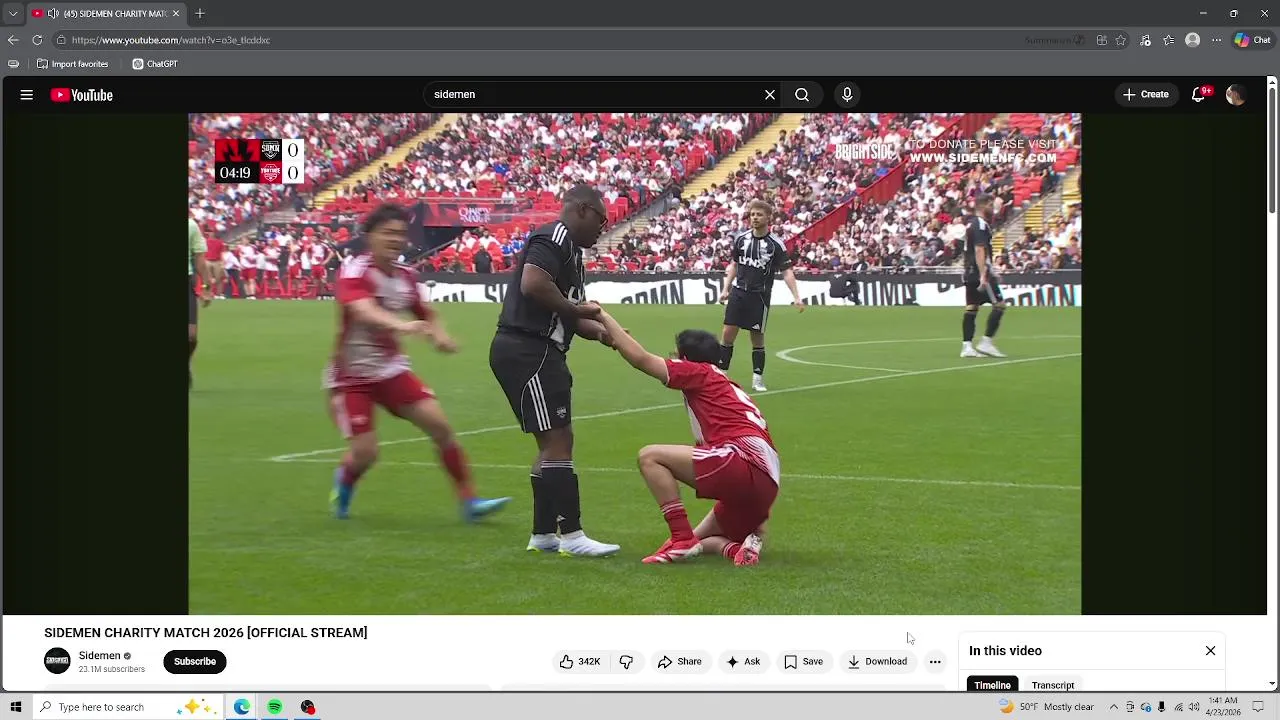Viewport: 1280px width, 720px height.
Task: Open the clock showing 1:41 AM
Action: coord(1224,707)
